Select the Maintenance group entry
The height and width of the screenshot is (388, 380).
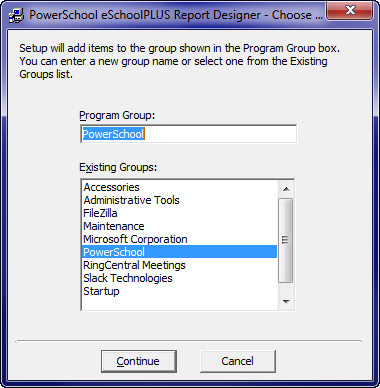pyautogui.click(x=179, y=226)
